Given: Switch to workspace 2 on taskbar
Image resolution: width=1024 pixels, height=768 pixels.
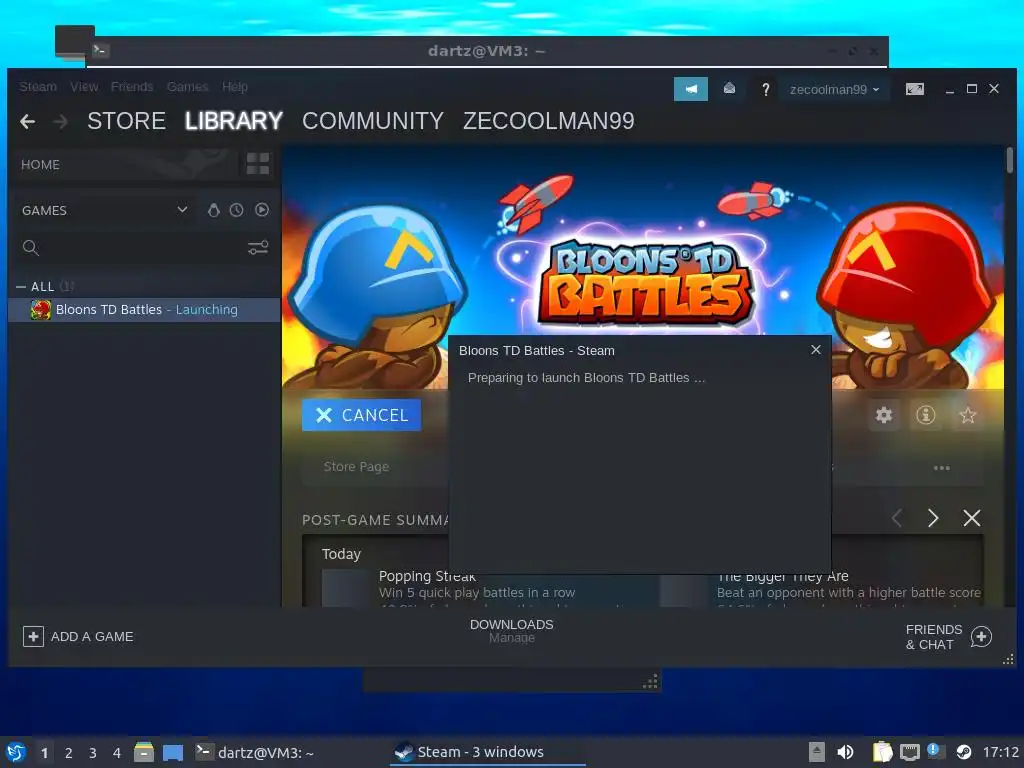Looking at the screenshot, I should pyautogui.click(x=69, y=753).
